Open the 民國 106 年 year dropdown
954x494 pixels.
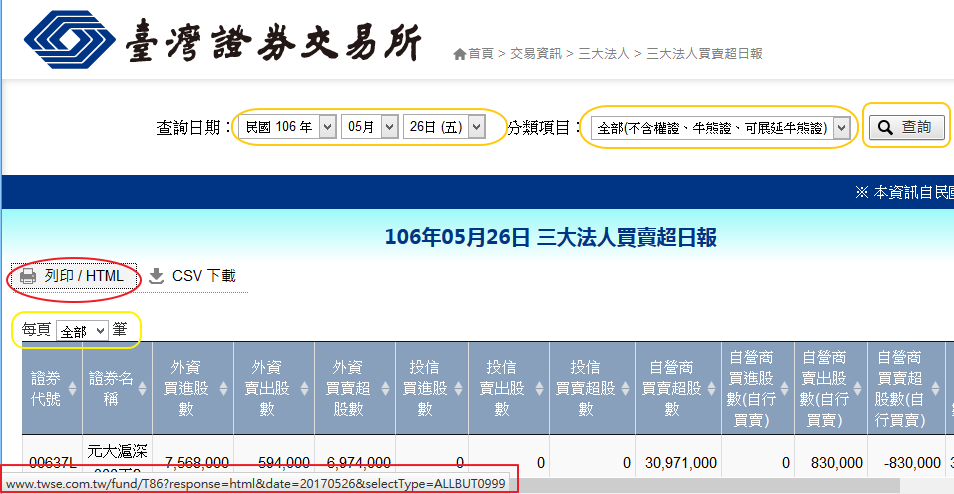pos(287,128)
